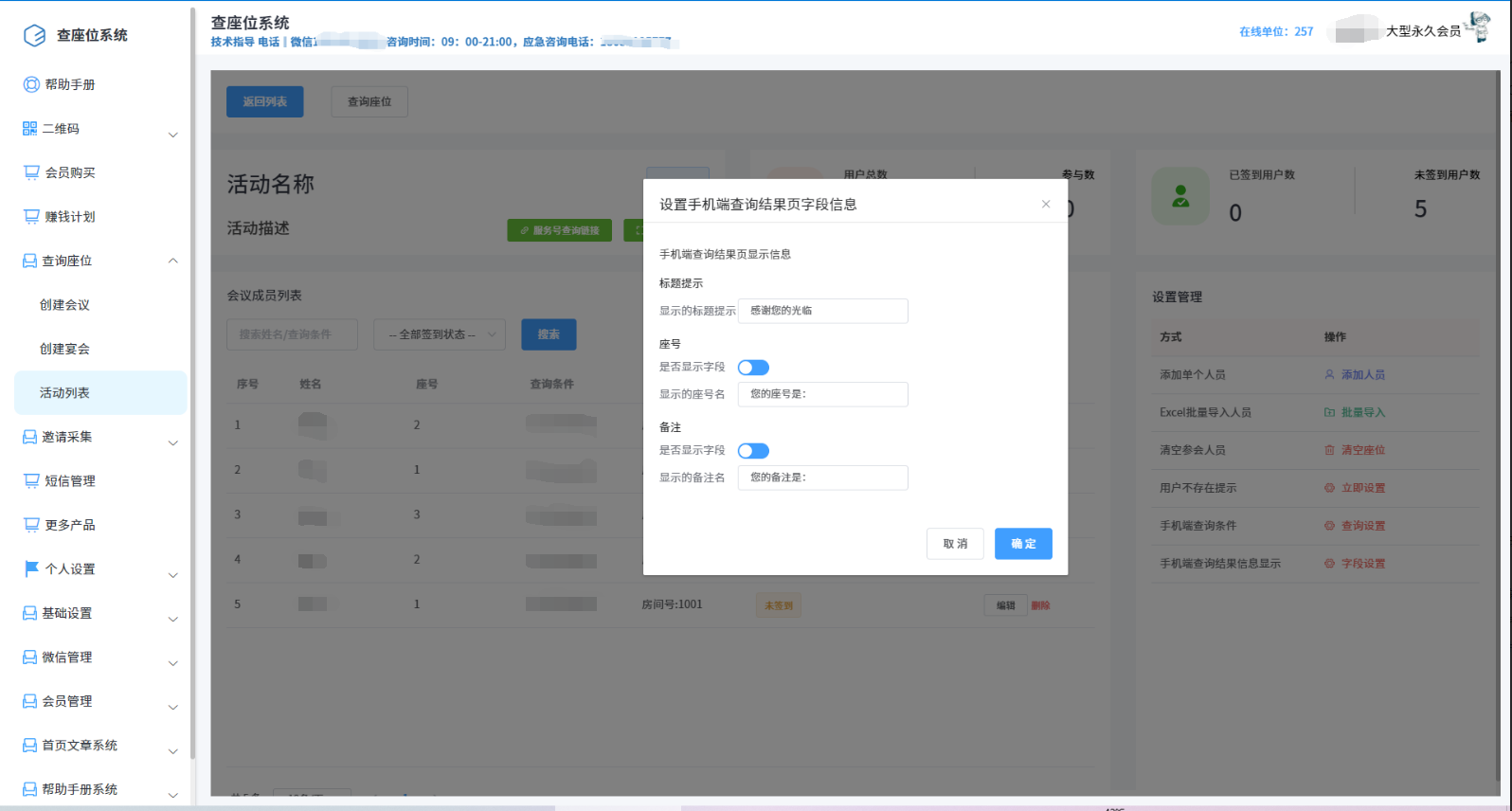Toggle the 座号 display field switch
This screenshot has width=1512, height=811.
[x=753, y=368]
